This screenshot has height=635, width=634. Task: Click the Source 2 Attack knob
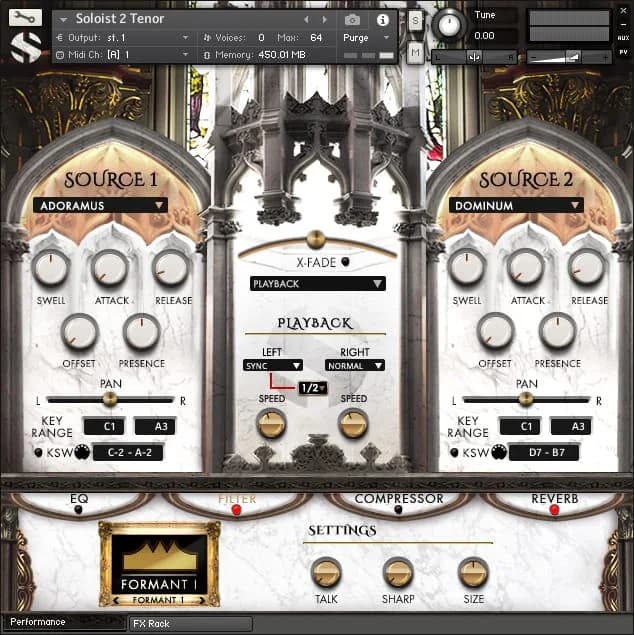526,268
